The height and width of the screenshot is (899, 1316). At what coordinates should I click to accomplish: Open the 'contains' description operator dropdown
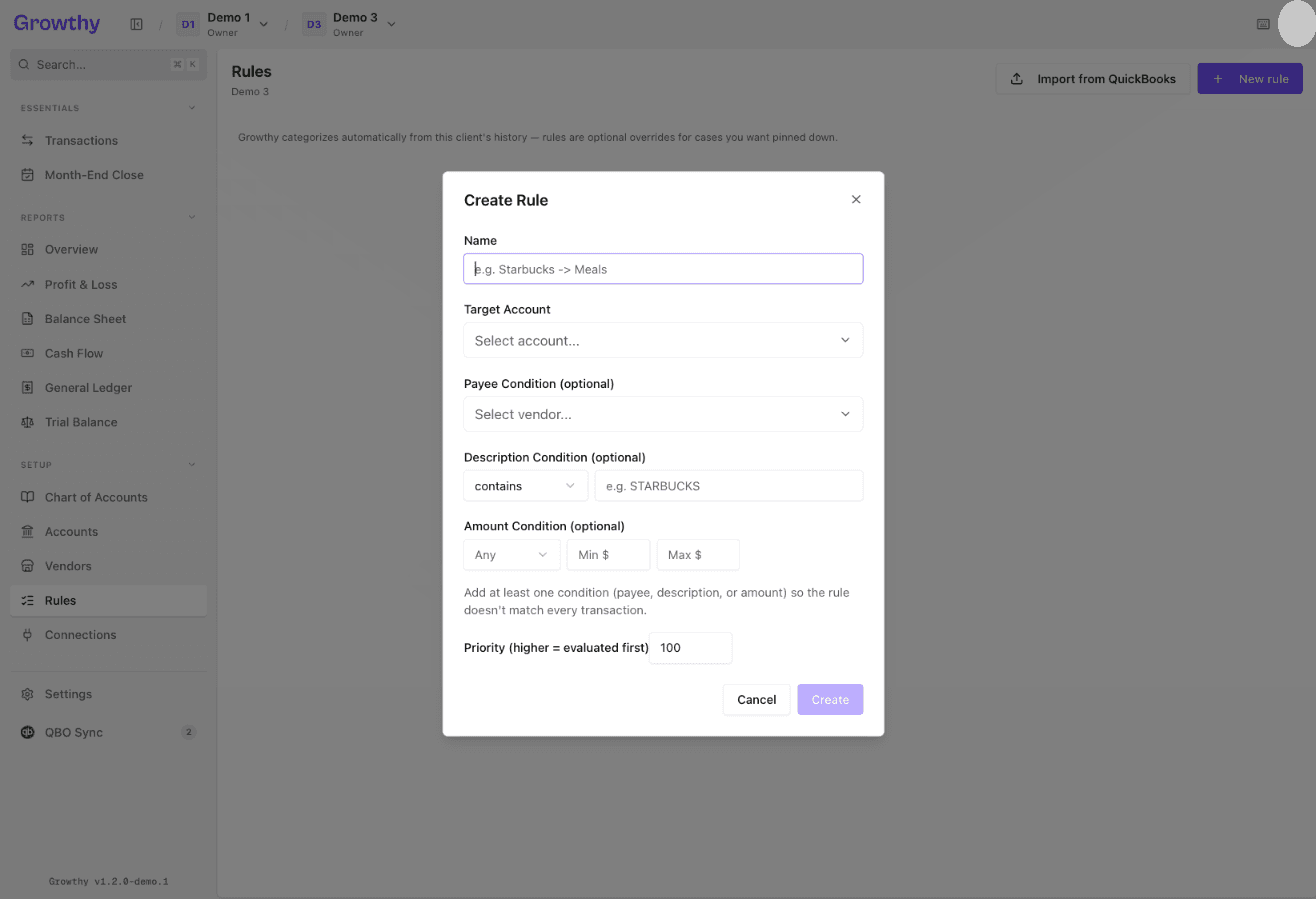tap(526, 486)
